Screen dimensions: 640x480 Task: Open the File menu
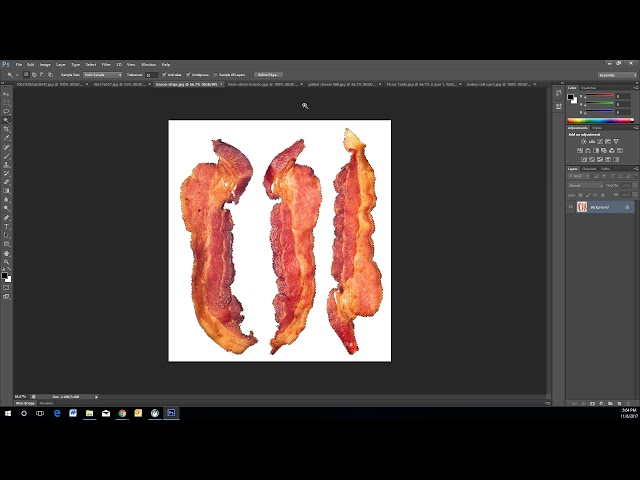19,64
